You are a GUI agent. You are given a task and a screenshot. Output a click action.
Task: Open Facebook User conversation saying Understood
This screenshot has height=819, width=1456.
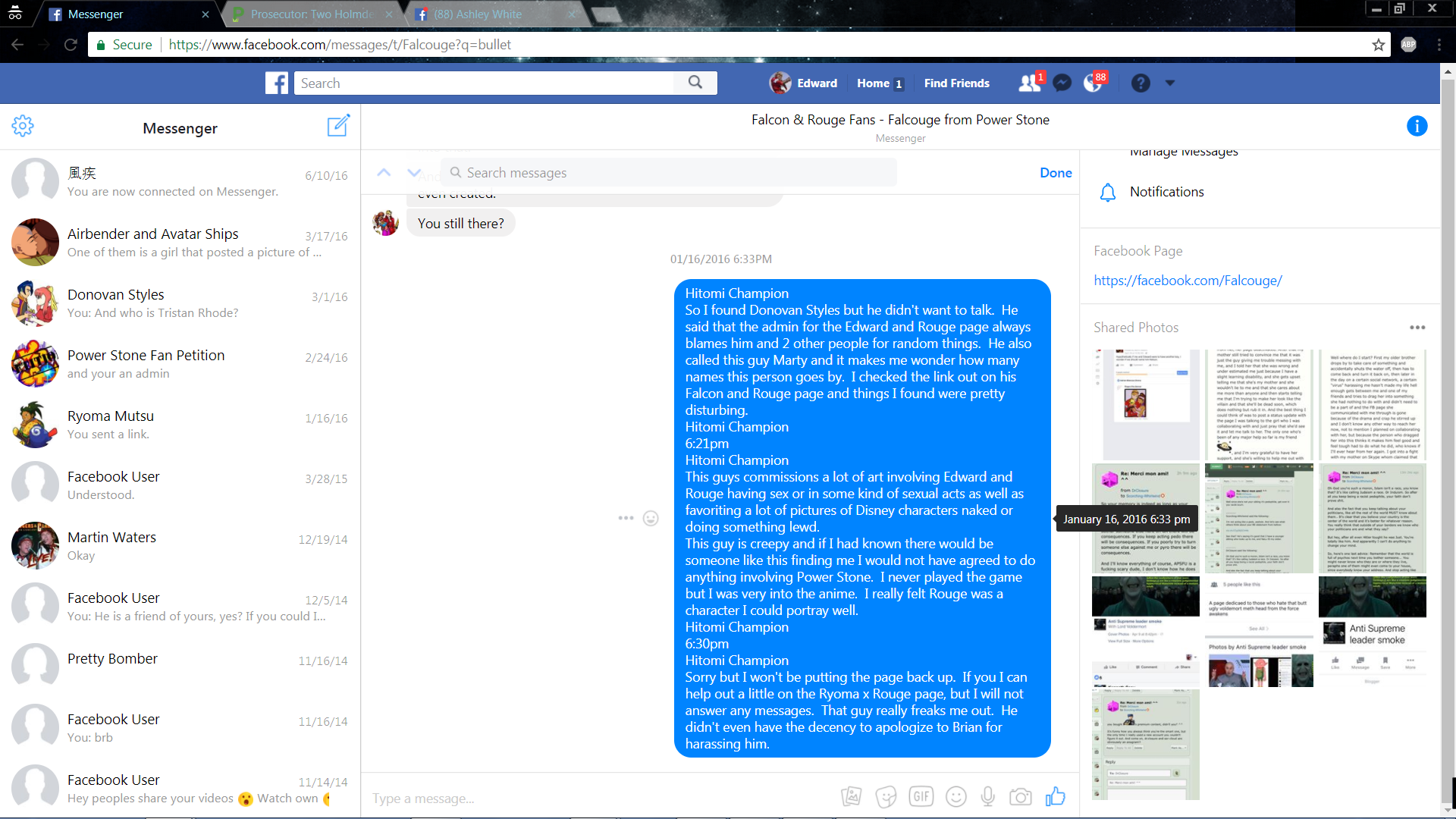pyautogui.click(x=180, y=485)
